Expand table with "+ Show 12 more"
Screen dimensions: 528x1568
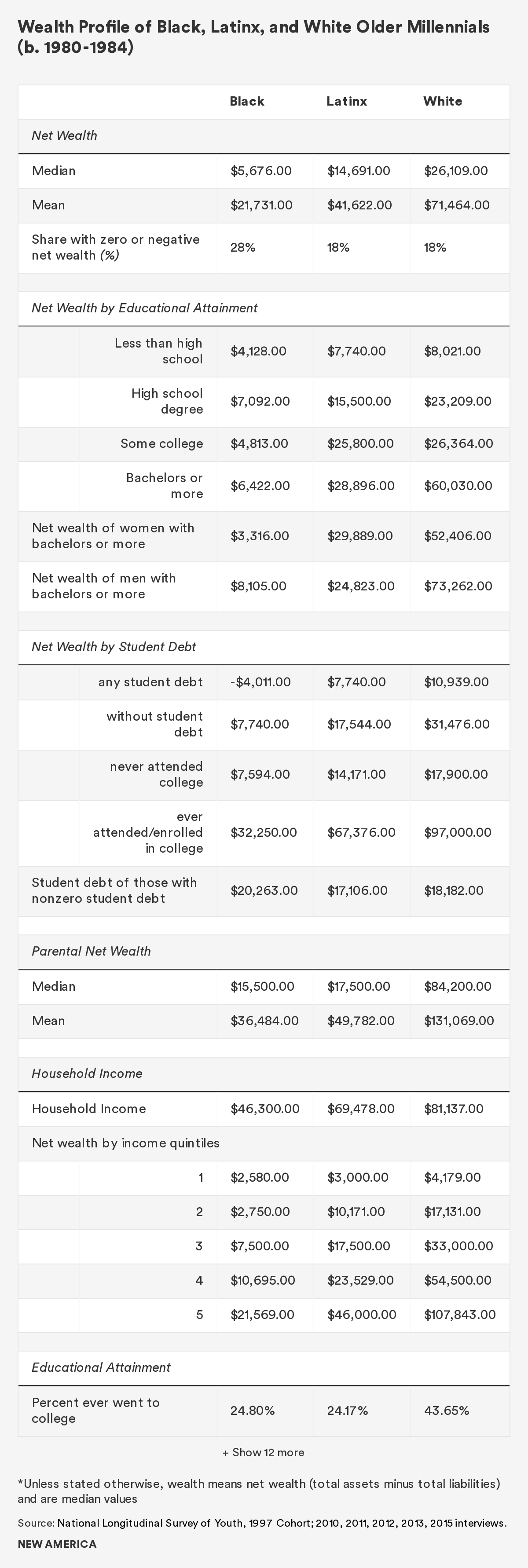pyautogui.click(x=263, y=1452)
